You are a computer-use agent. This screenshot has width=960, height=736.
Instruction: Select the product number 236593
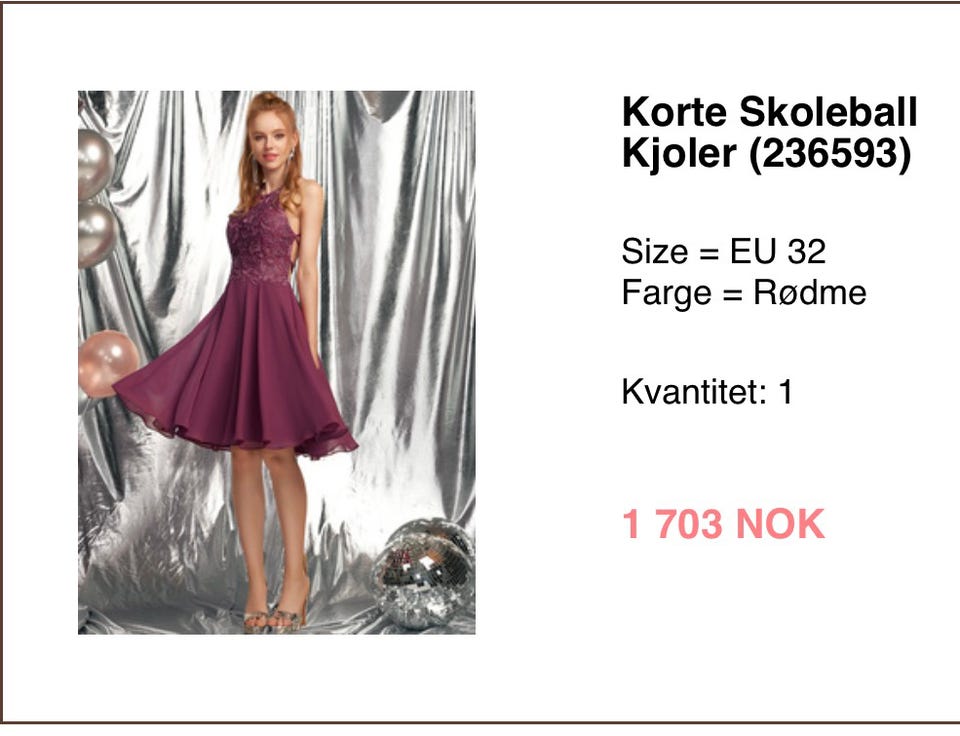tap(830, 153)
